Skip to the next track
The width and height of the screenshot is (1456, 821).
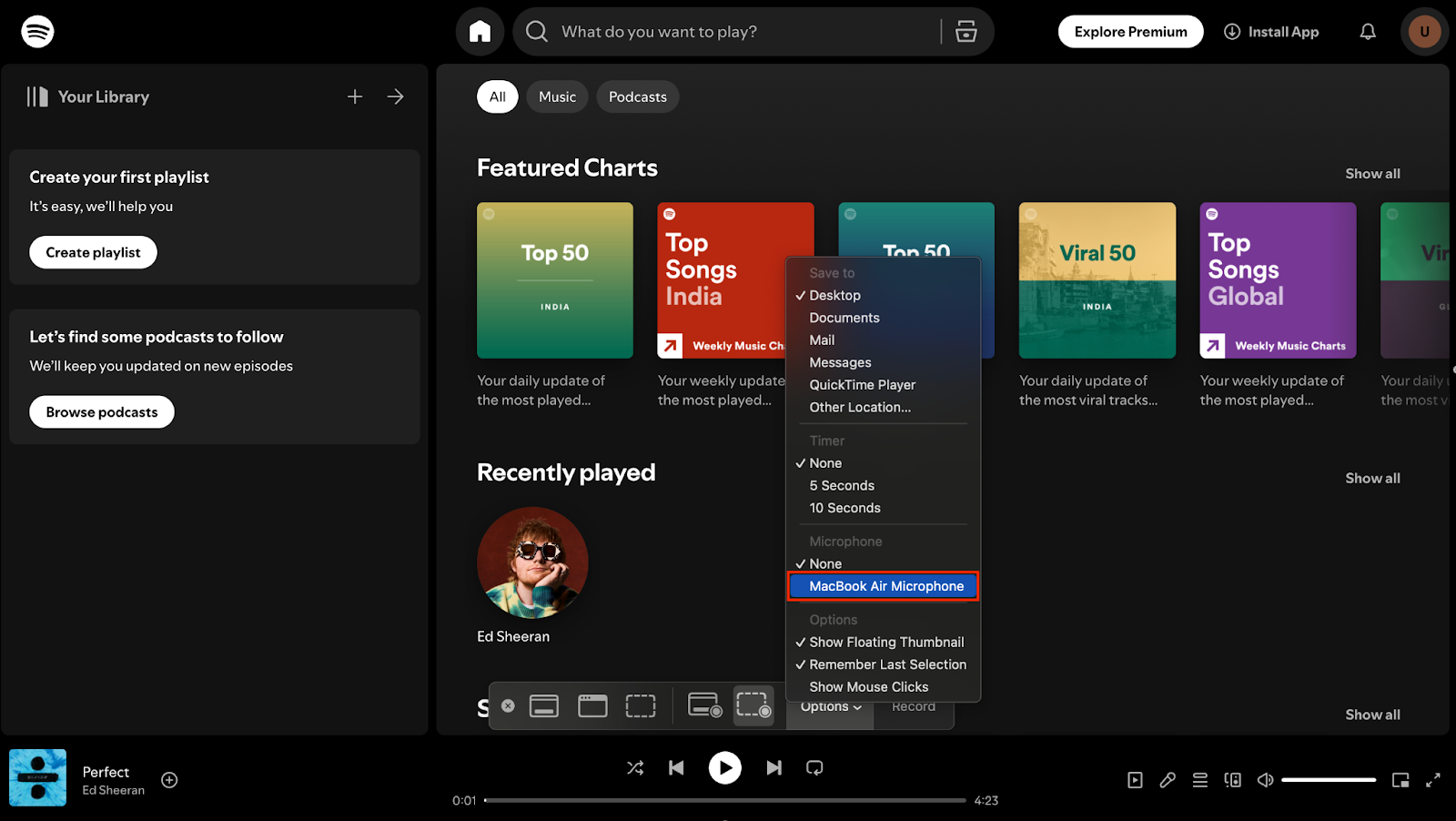(773, 768)
